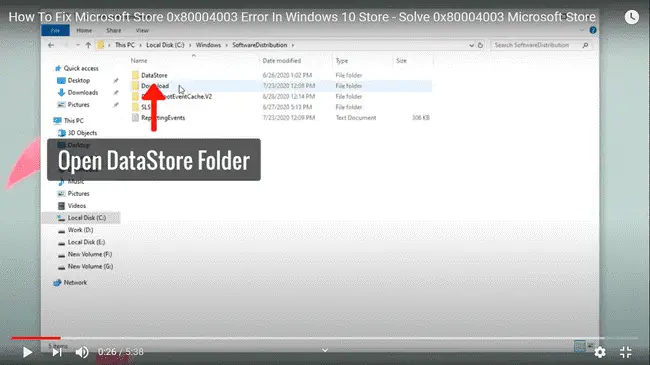Screen dimensions: 650x365
Task: Click the Watch Later clock icon
Action: click(632, 17)
